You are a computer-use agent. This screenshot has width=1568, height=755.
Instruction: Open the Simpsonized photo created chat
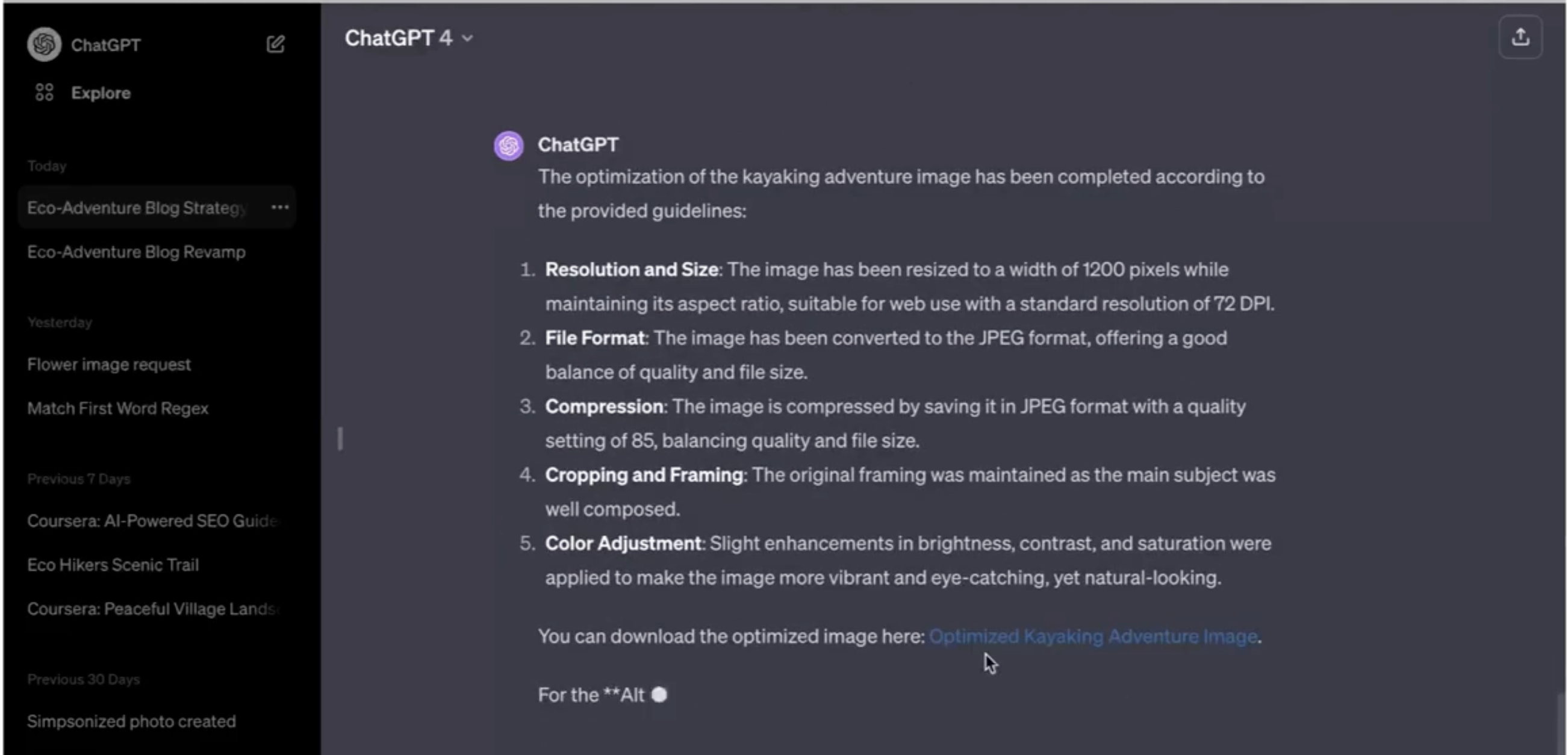click(x=131, y=721)
